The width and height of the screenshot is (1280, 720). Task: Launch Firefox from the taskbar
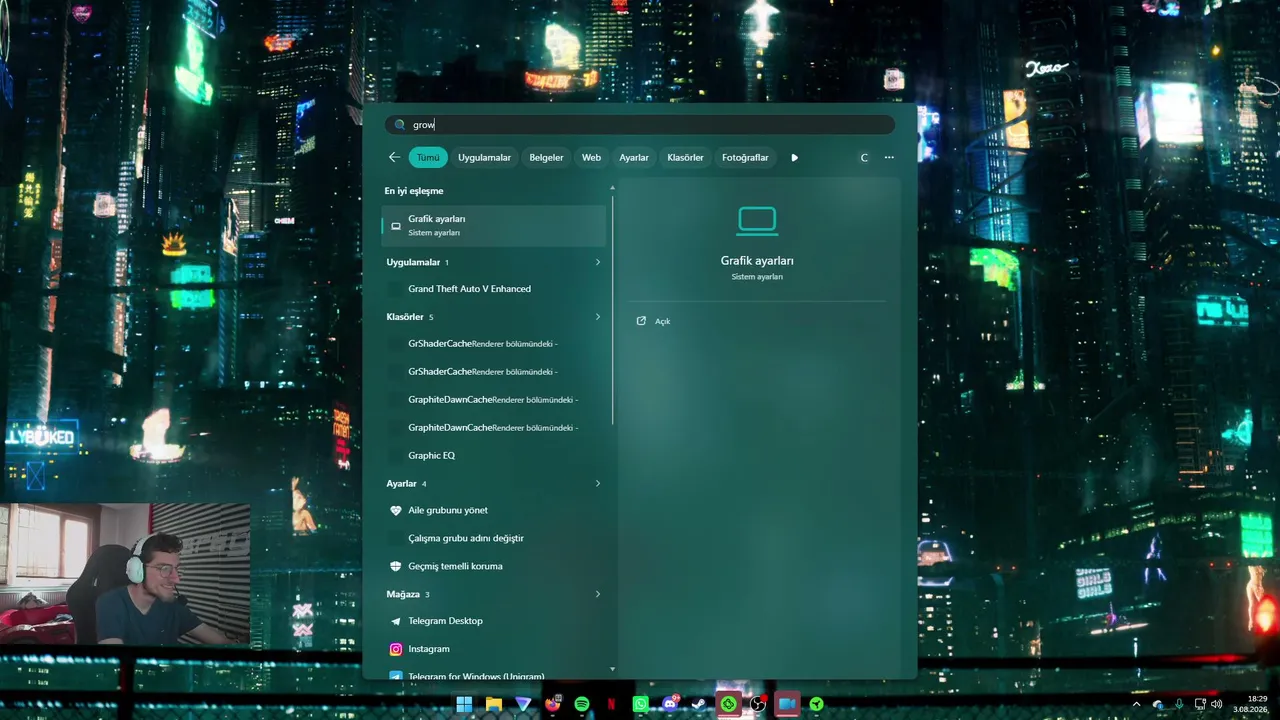tap(553, 704)
